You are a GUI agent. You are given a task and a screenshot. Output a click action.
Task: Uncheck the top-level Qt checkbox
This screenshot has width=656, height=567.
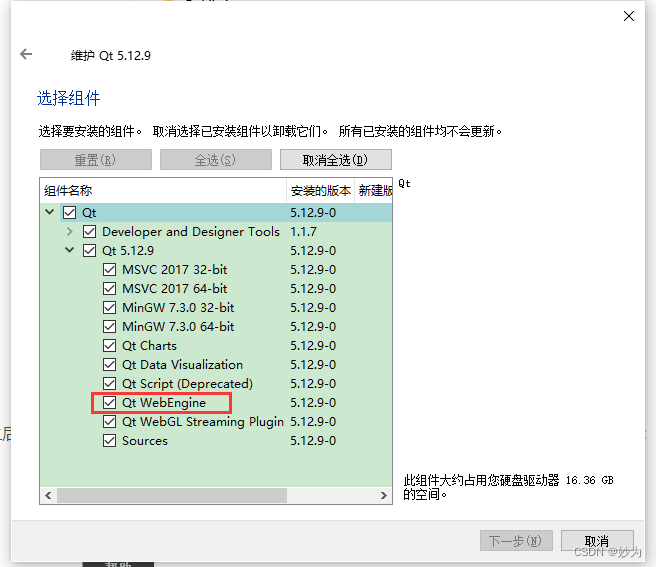(x=69, y=213)
